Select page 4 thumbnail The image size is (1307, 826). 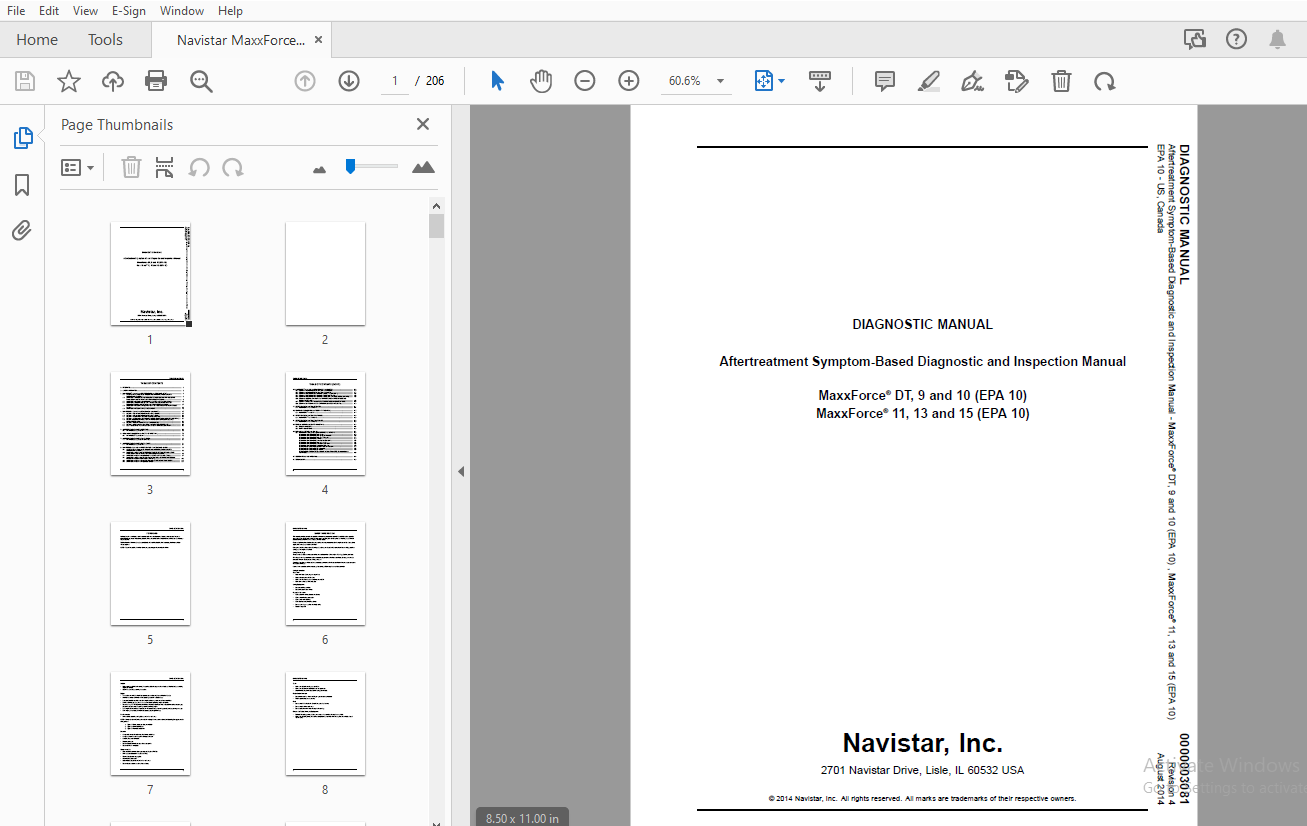pyautogui.click(x=325, y=424)
